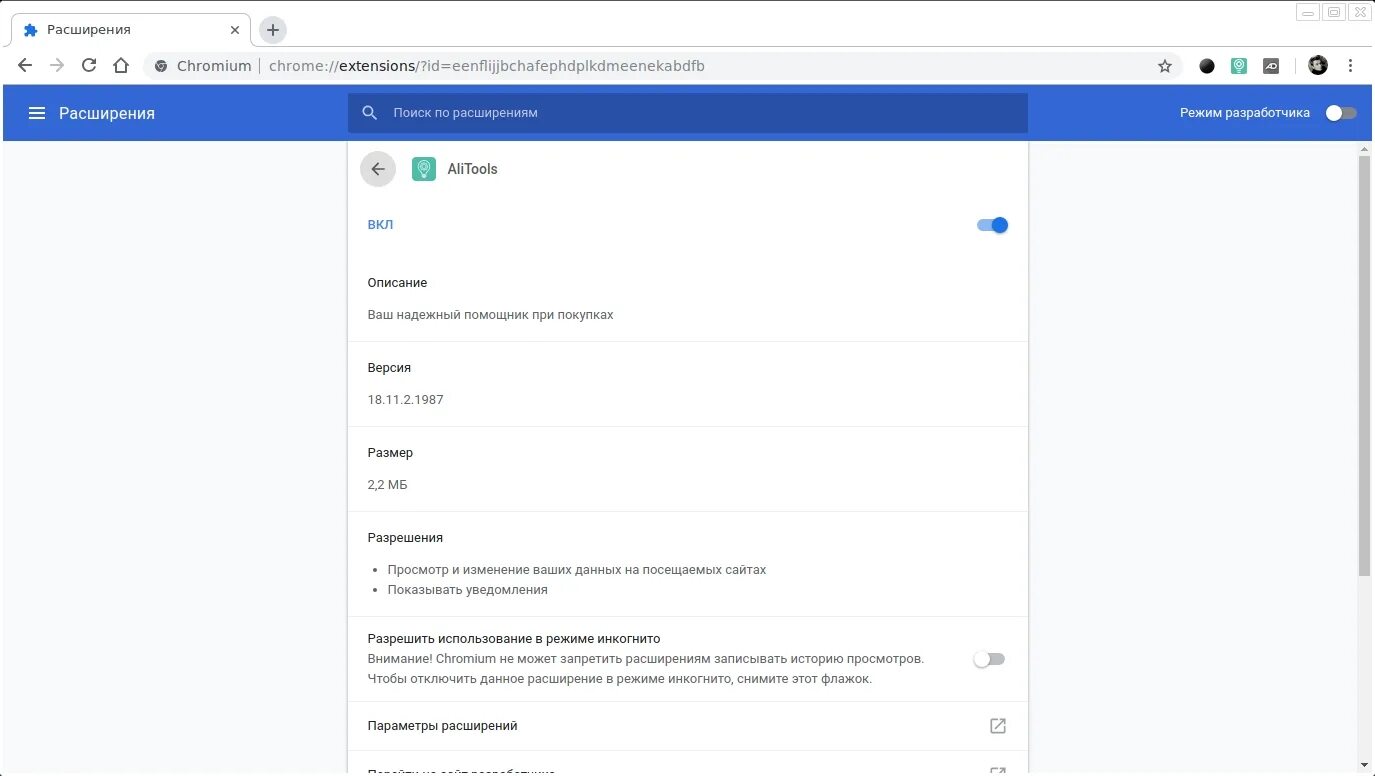Click the version number 18.11.2.1987
The image size is (1375, 776).
point(405,400)
